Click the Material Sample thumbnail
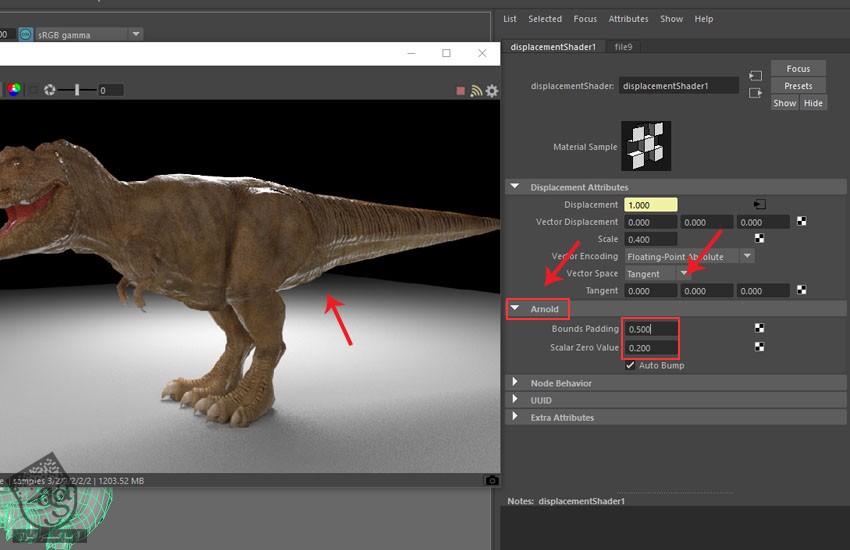This screenshot has width=850, height=550. tap(646, 146)
